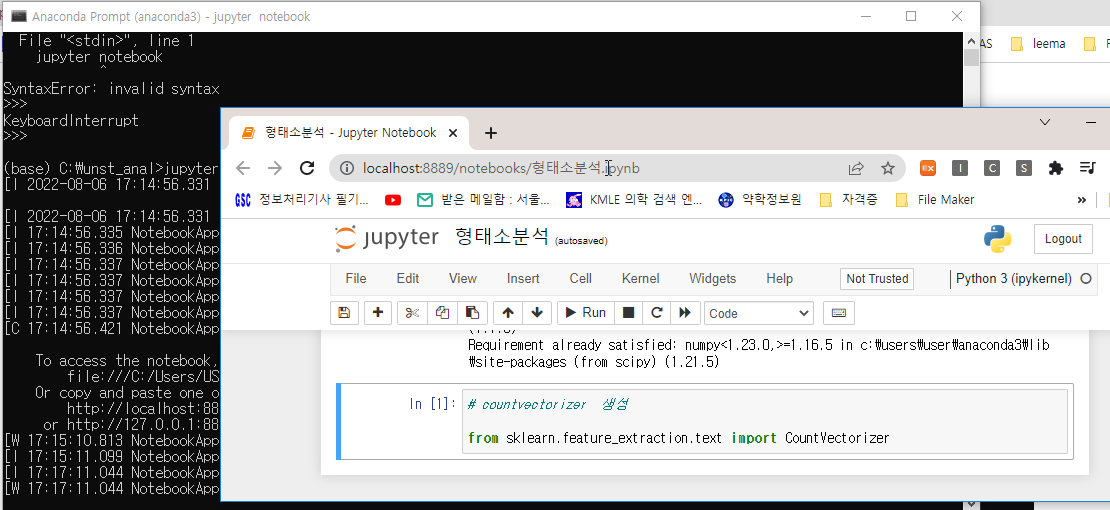Click the orange extension icon

tap(927, 168)
